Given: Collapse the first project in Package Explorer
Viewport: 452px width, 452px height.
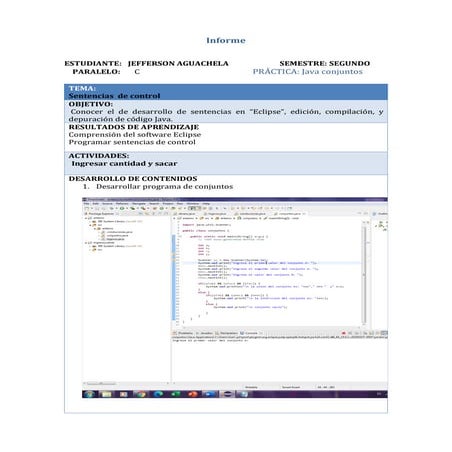Looking at the screenshot, I should [86, 218].
